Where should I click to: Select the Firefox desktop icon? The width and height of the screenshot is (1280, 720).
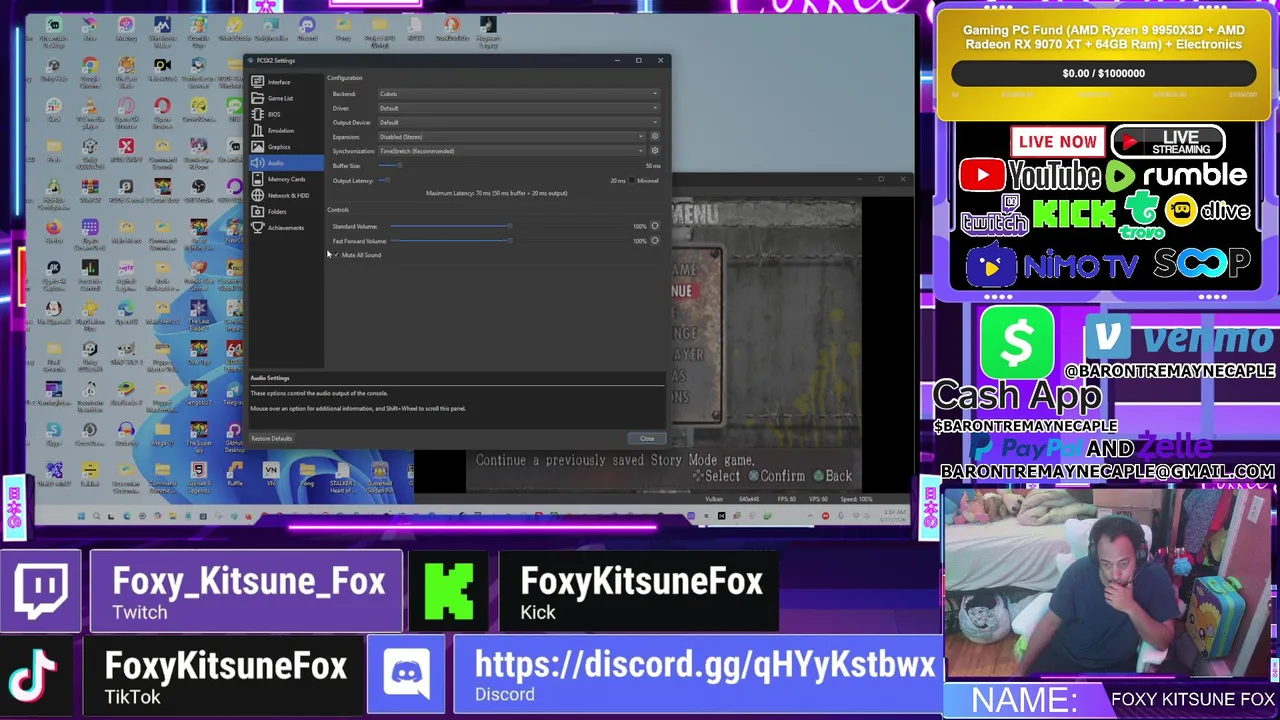tap(54, 232)
